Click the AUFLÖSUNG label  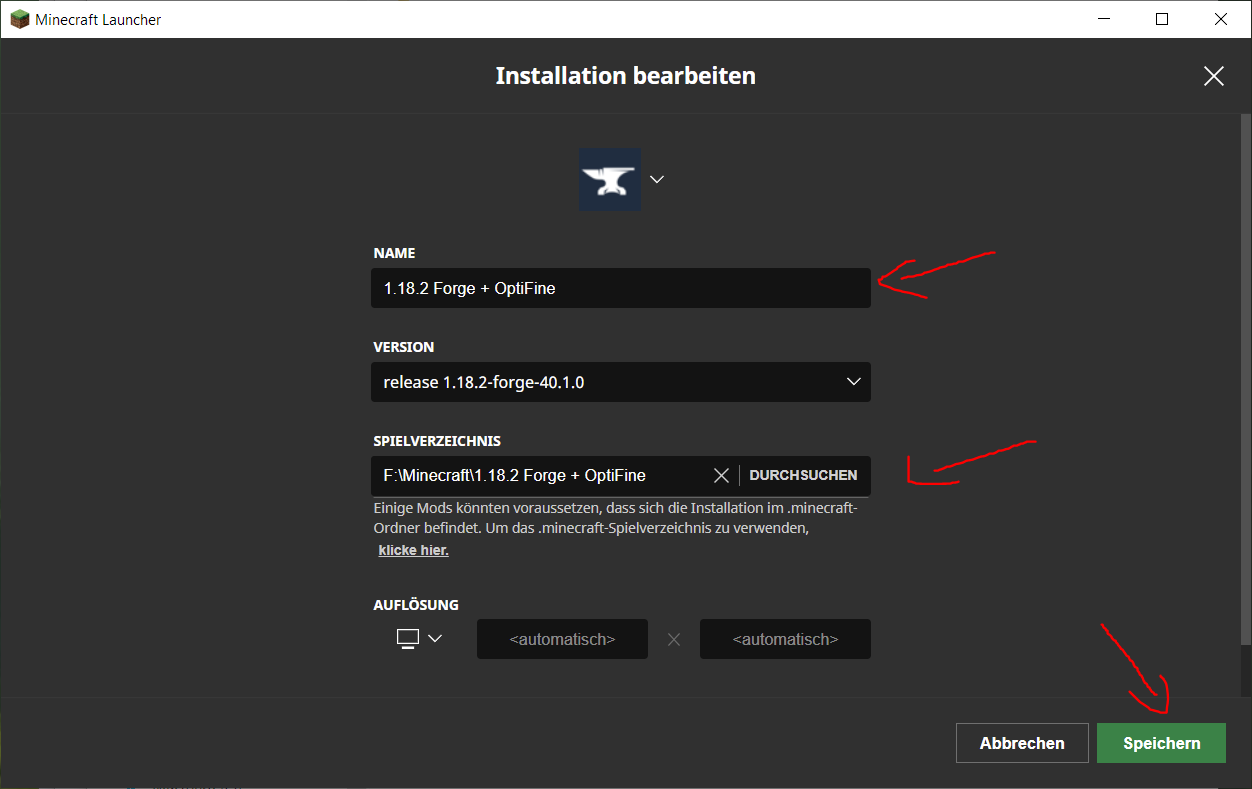416,605
